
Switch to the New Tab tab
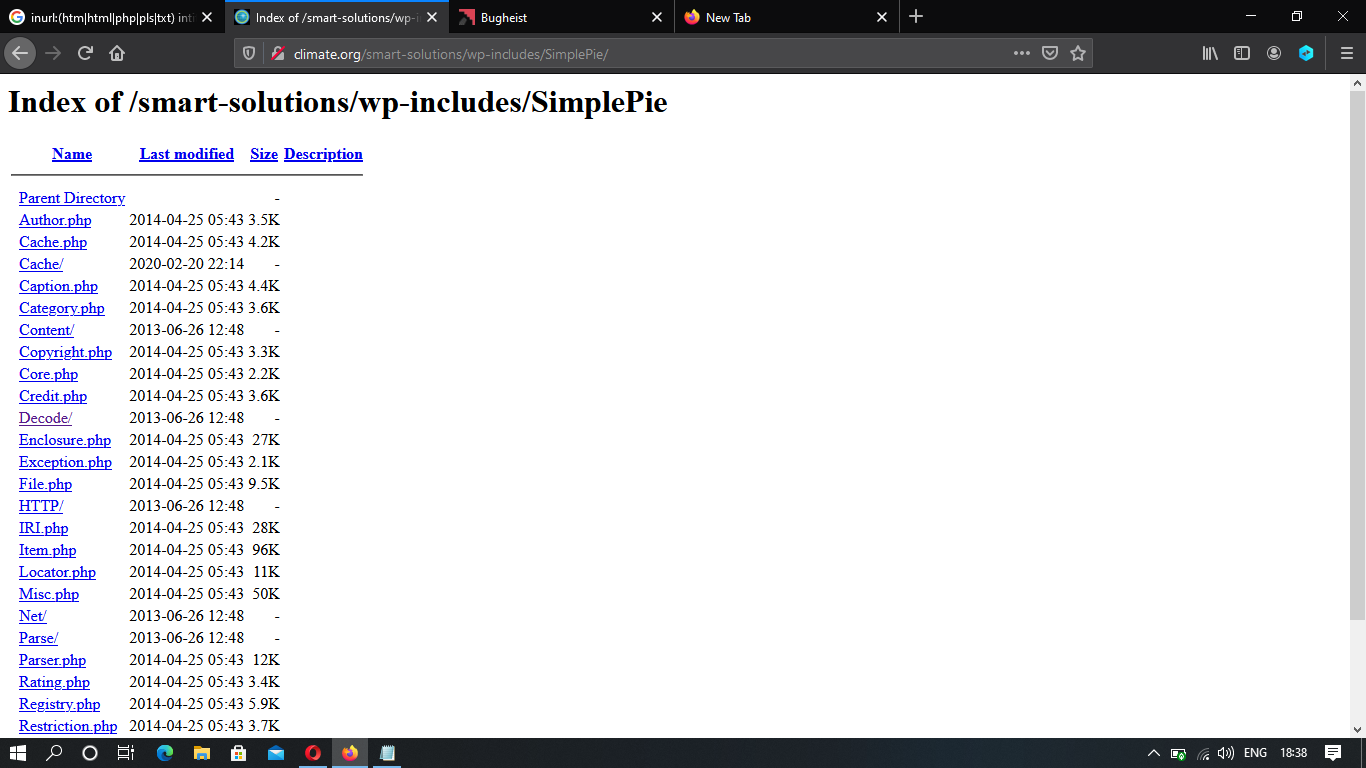[x=786, y=17]
